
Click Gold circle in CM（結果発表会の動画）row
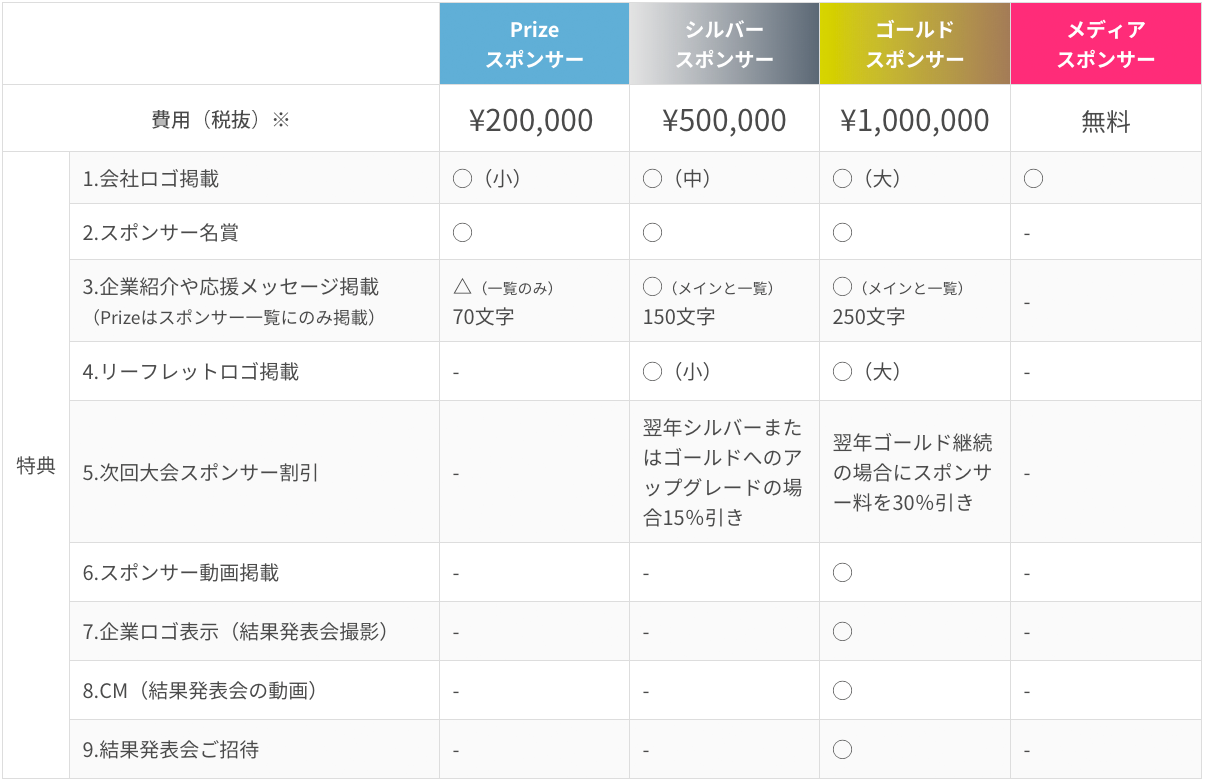(x=843, y=690)
